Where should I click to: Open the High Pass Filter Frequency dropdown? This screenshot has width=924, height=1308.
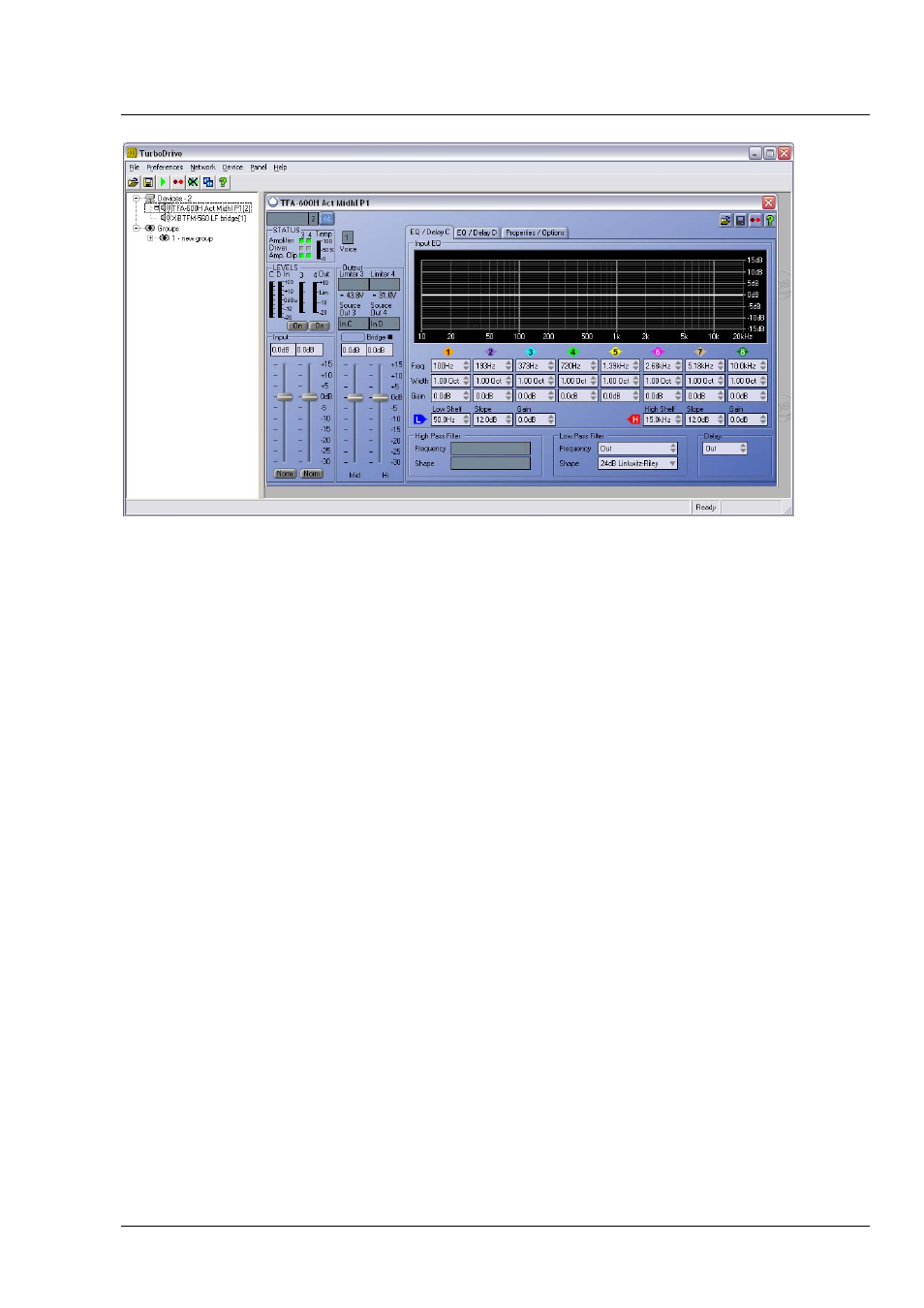coord(490,449)
